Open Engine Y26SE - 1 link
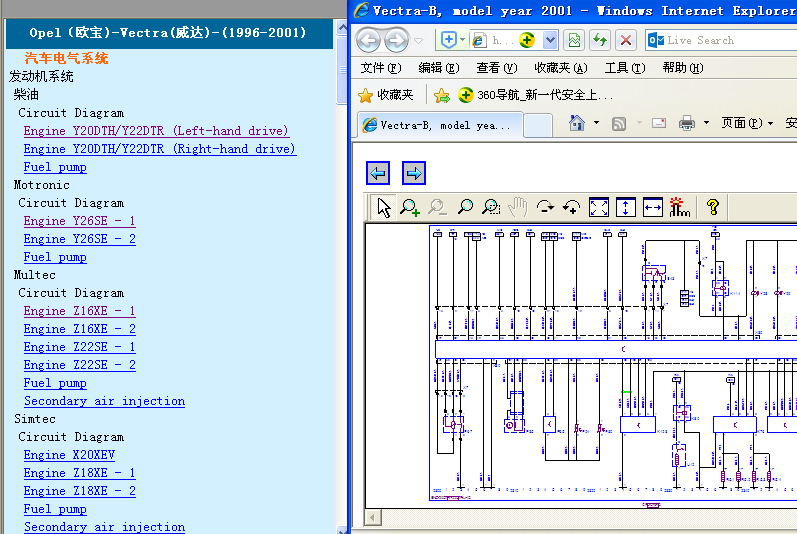This screenshot has width=797, height=534. (80, 221)
